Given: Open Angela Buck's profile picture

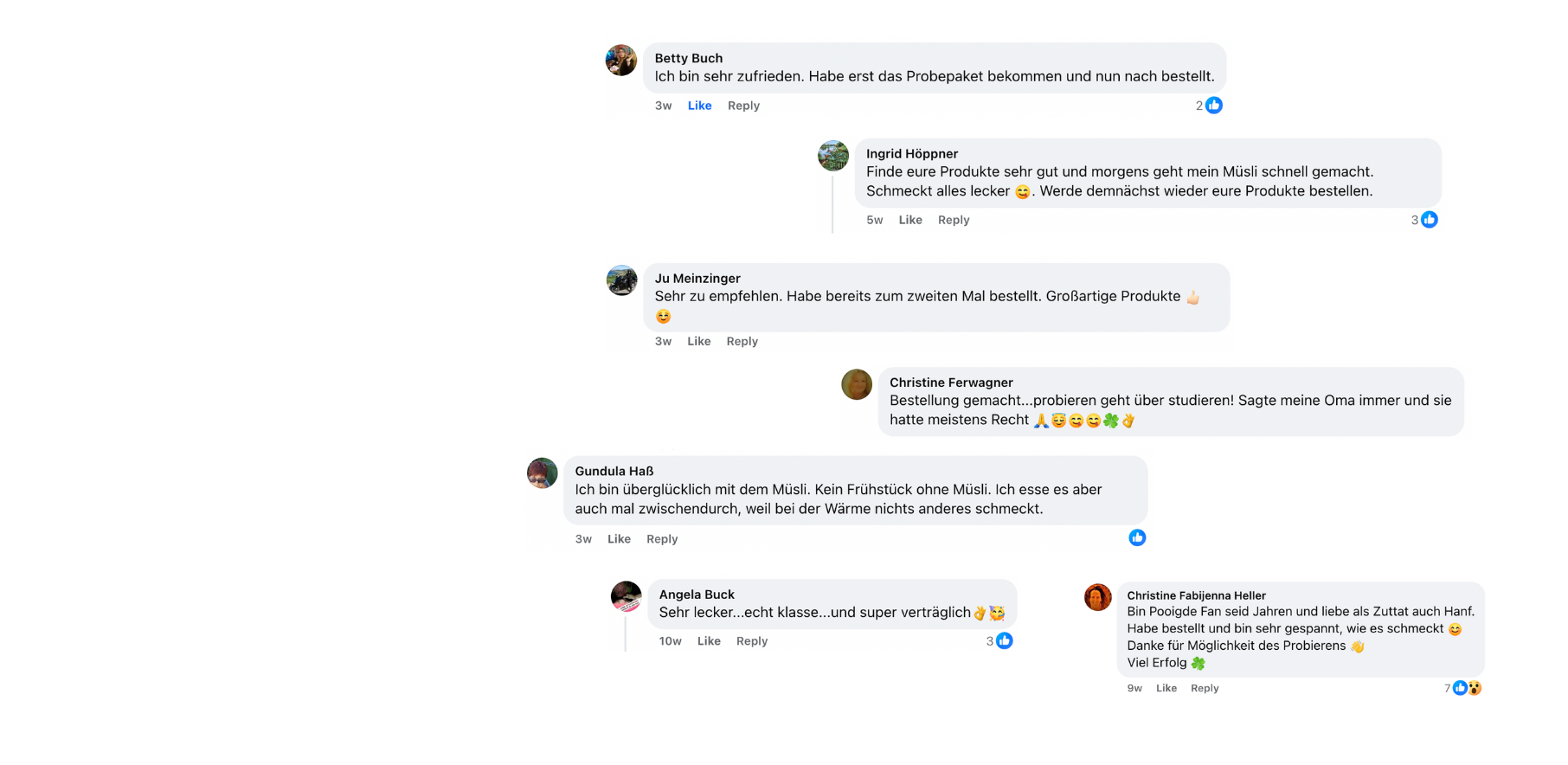Looking at the screenshot, I should click(x=627, y=596).
